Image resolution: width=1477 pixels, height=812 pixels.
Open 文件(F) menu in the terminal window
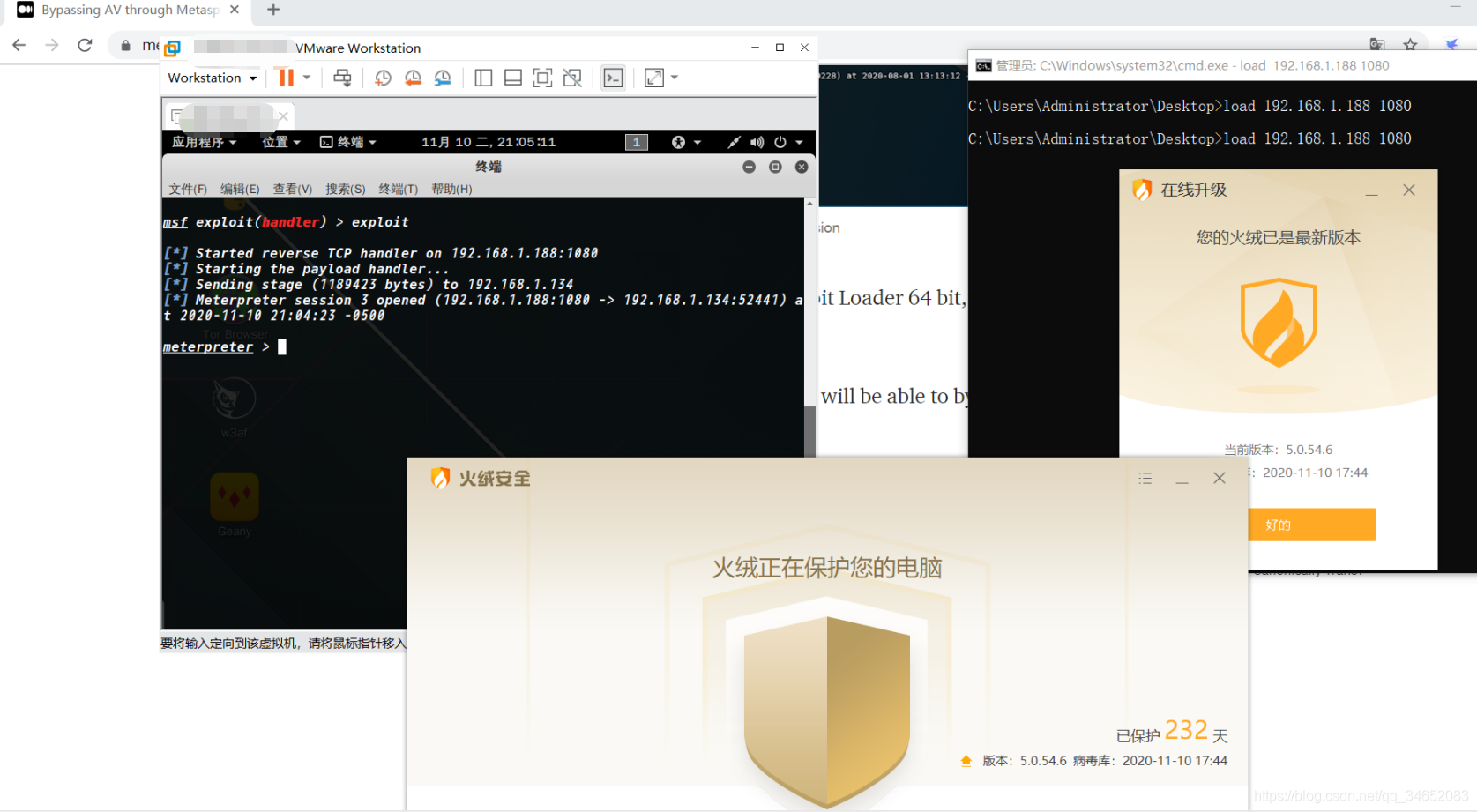(188, 189)
